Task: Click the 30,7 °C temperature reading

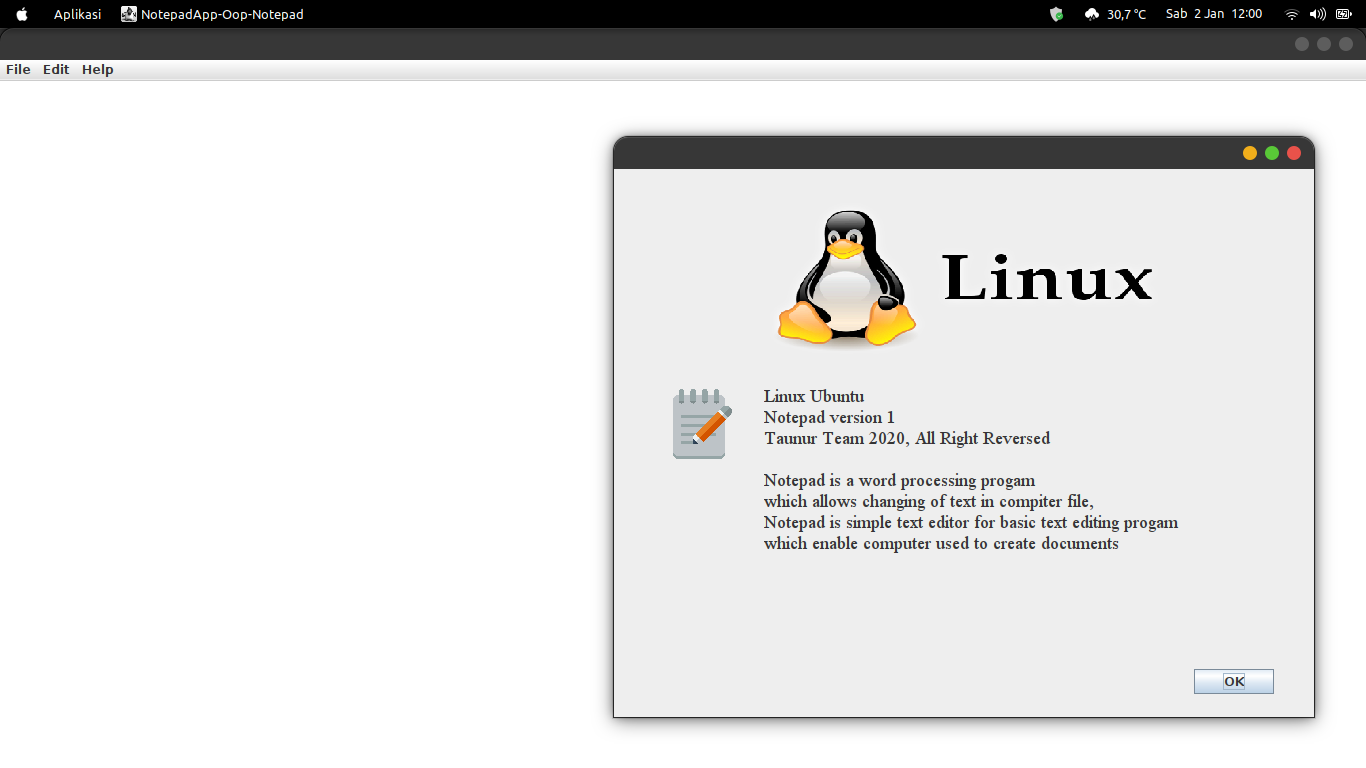Action: [x=1124, y=14]
